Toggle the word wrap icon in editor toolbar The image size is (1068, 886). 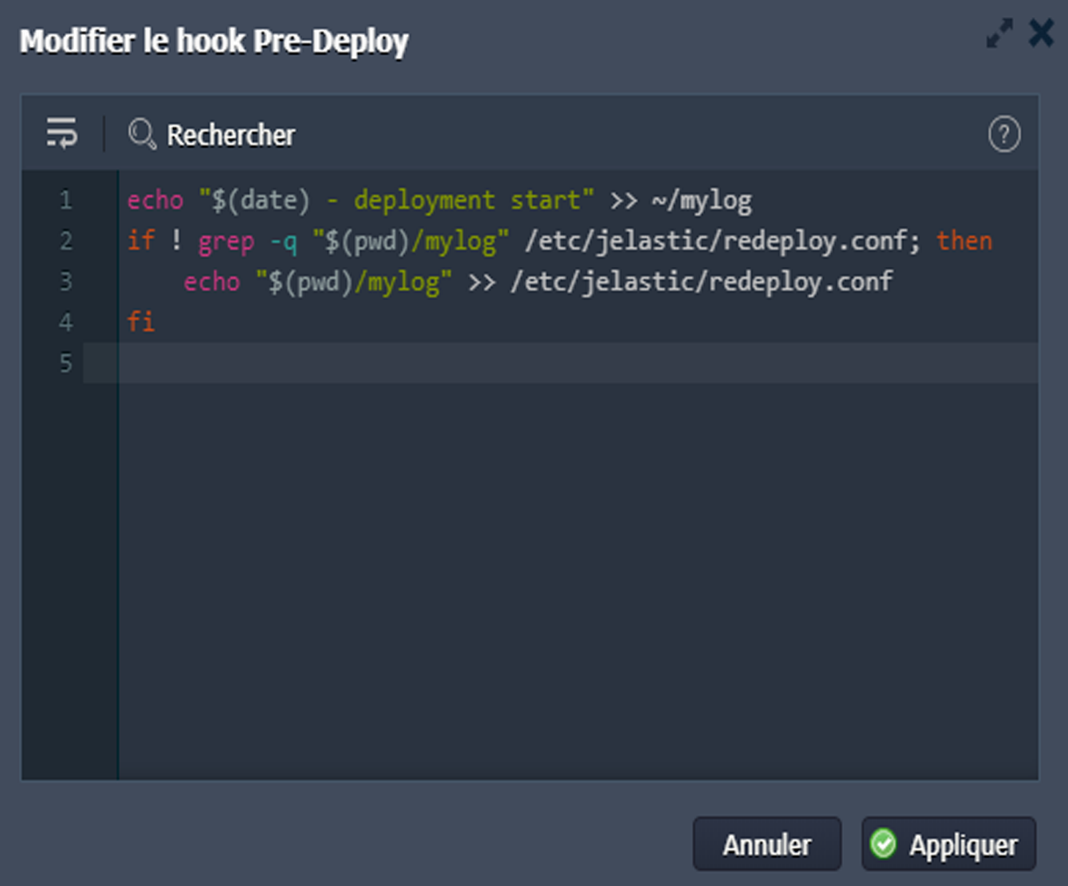click(62, 133)
